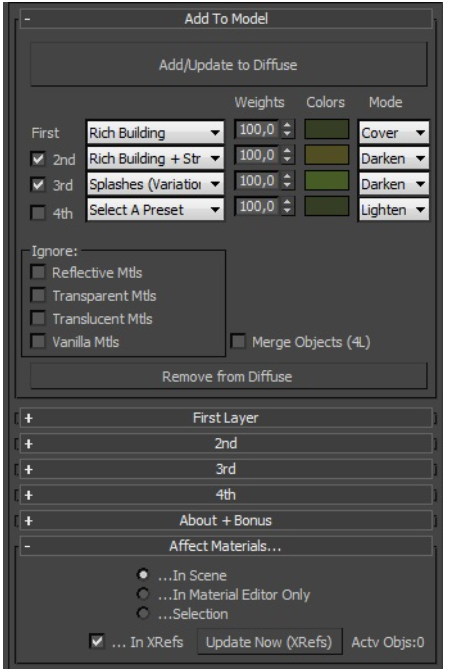The width and height of the screenshot is (449, 672).
Task: Click Remove from Diffuse button
Action: click(228, 376)
